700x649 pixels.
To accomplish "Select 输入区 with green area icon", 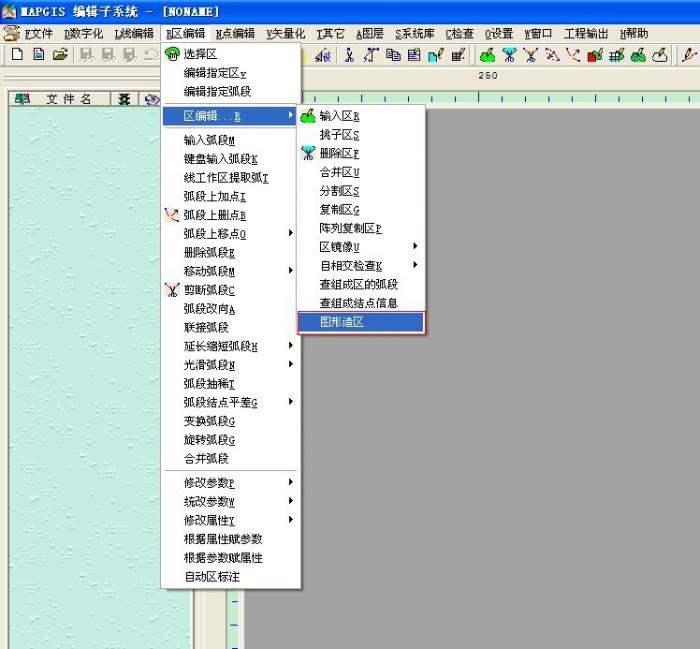I will tap(339, 116).
